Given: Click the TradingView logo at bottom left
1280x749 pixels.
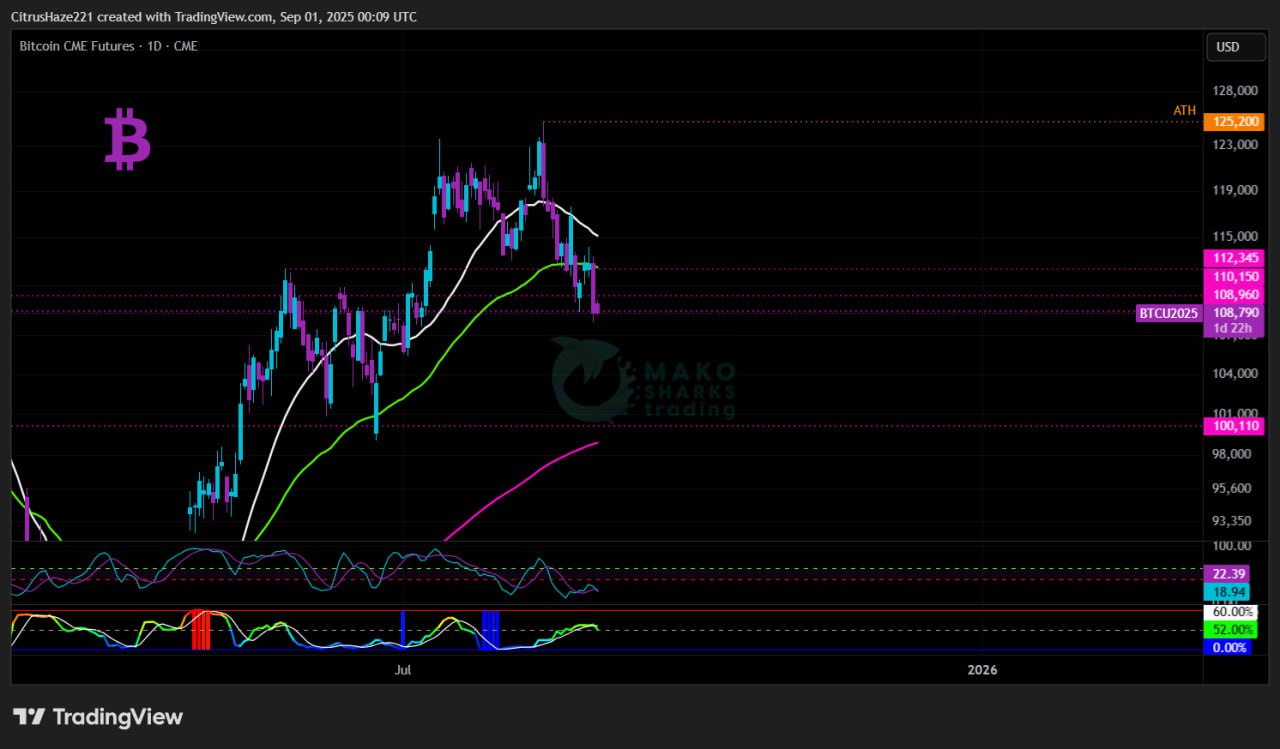Looking at the screenshot, I should tap(98, 717).
